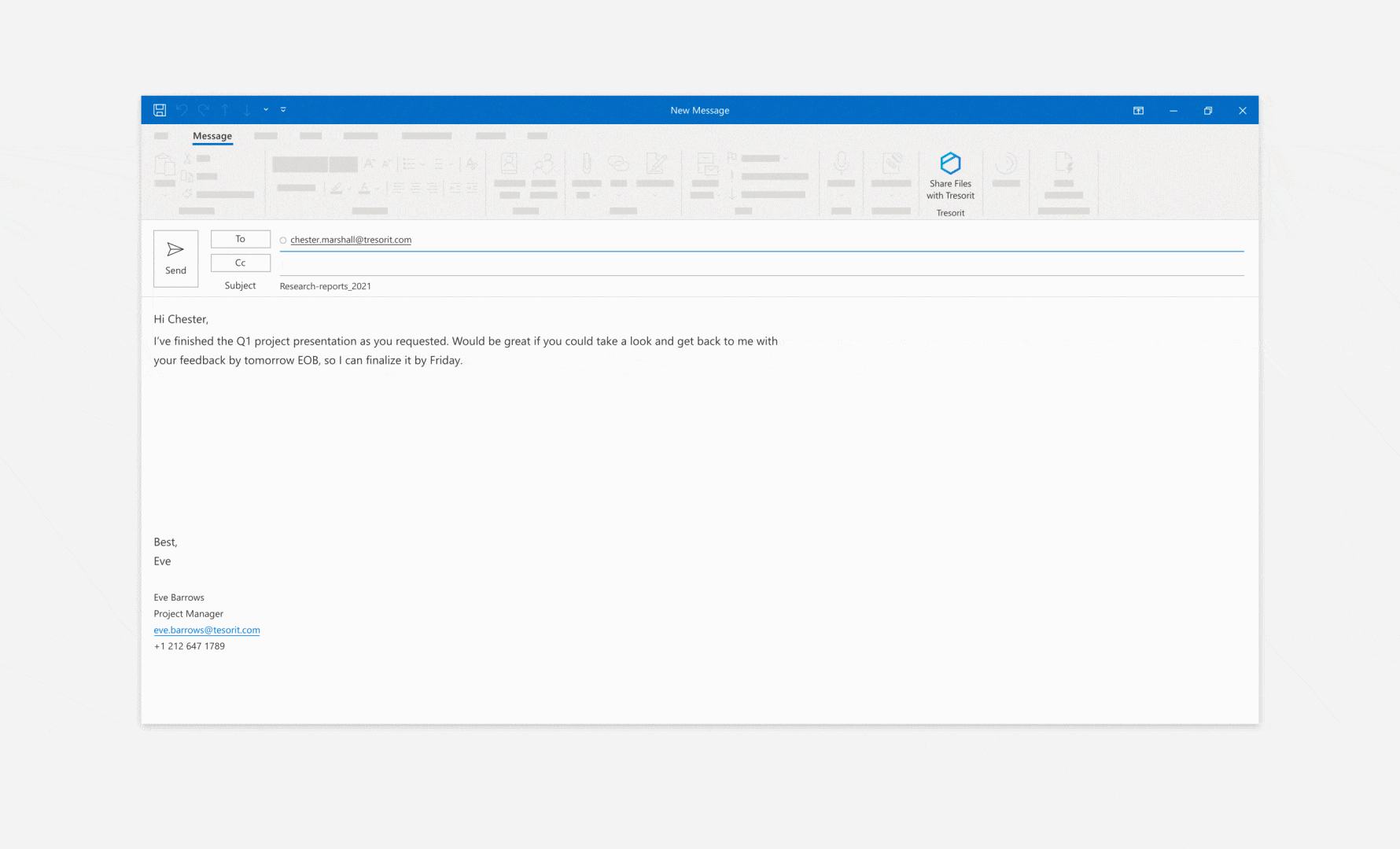Align text left
Viewport: 1400px width, 849px height.
(x=398, y=188)
